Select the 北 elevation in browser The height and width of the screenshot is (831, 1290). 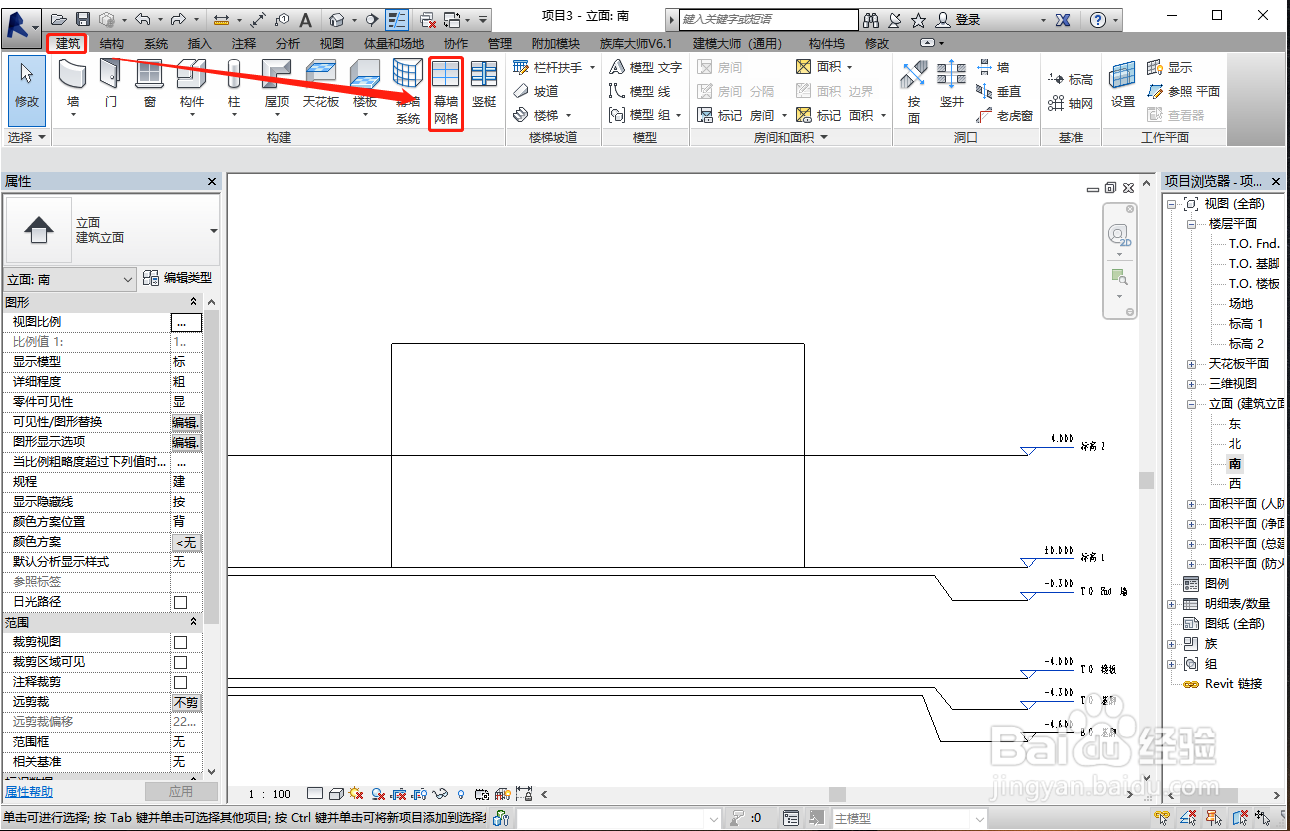point(1235,444)
